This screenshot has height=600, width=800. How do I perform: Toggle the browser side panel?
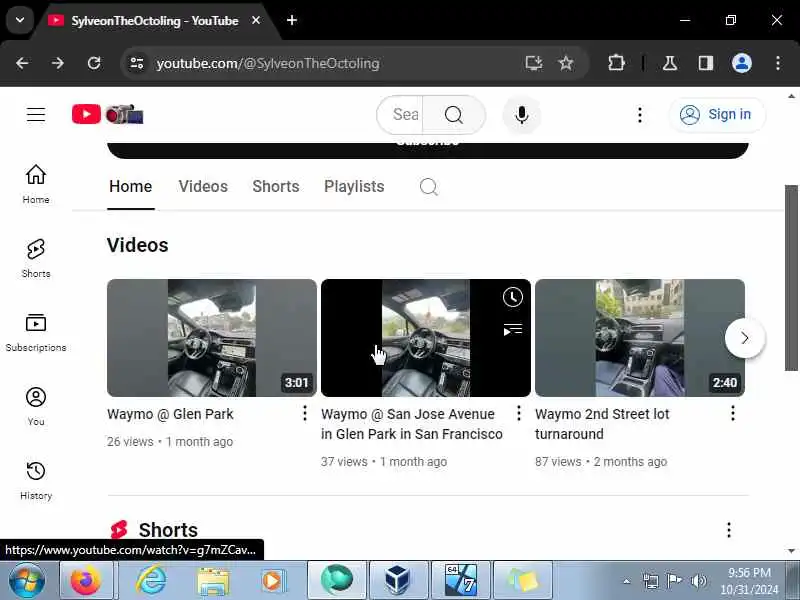click(706, 63)
